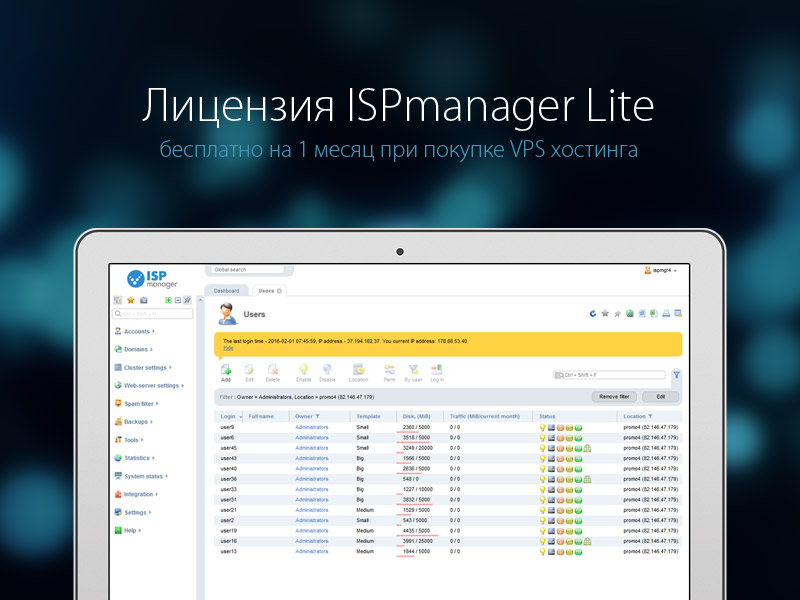800x600 pixels.
Task: Open Administrators link in user13 row
Action: [x=312, y=552]
